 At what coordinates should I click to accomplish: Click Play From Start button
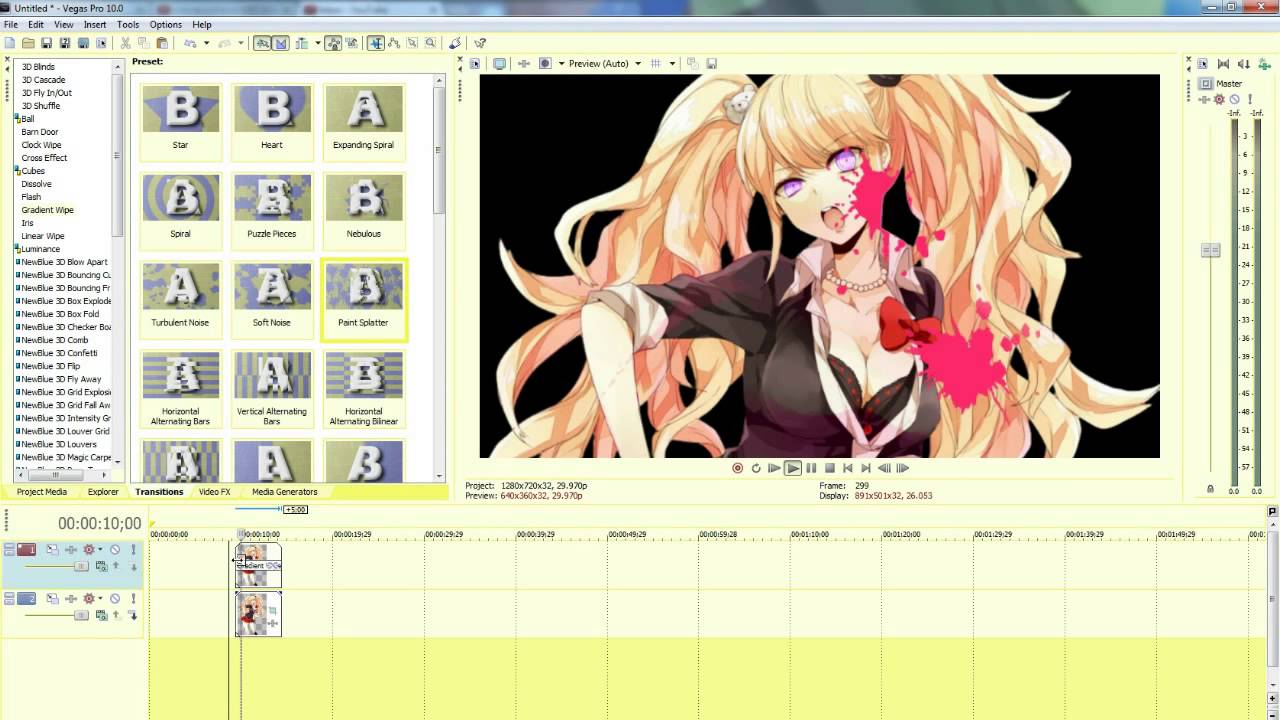pos(774,468)
